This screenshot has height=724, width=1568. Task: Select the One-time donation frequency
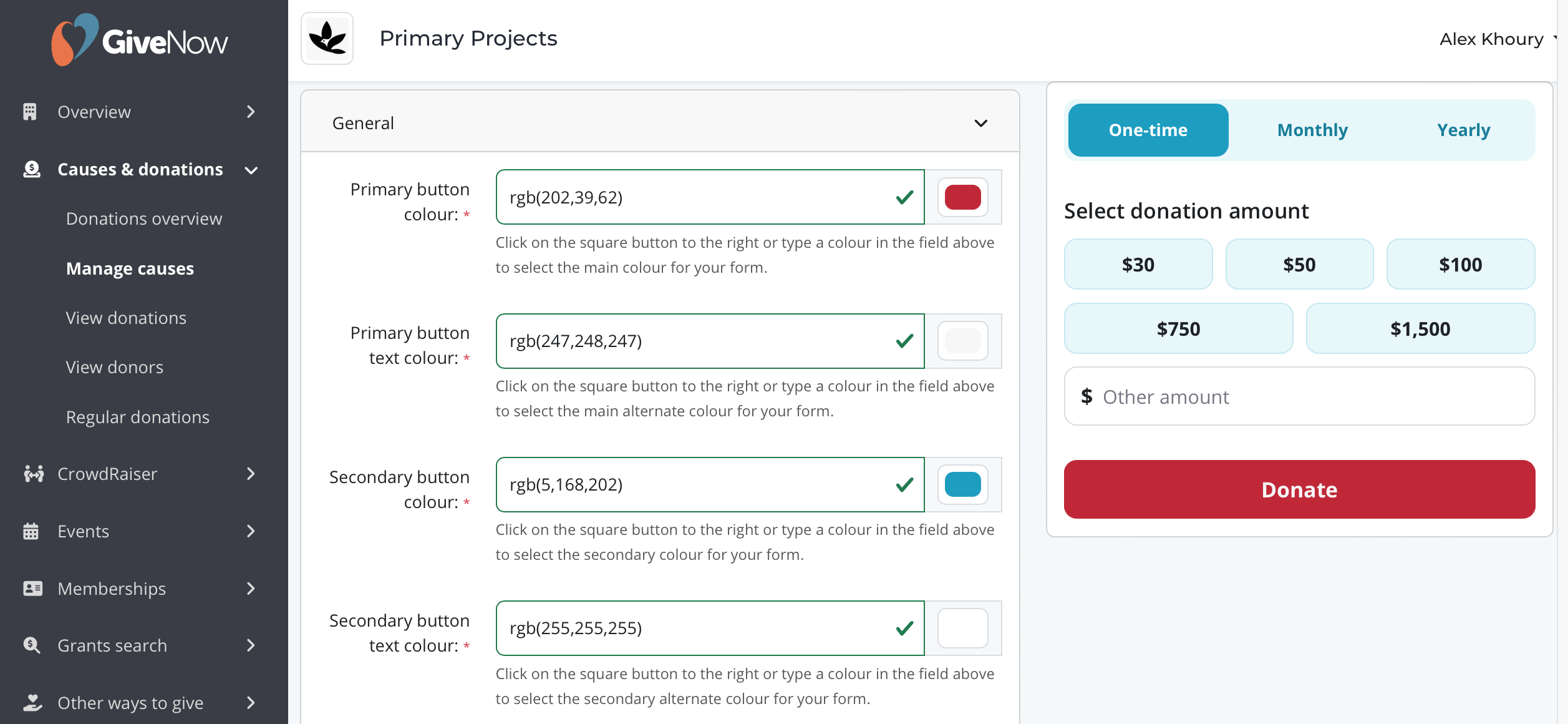tap(1148, 130)
